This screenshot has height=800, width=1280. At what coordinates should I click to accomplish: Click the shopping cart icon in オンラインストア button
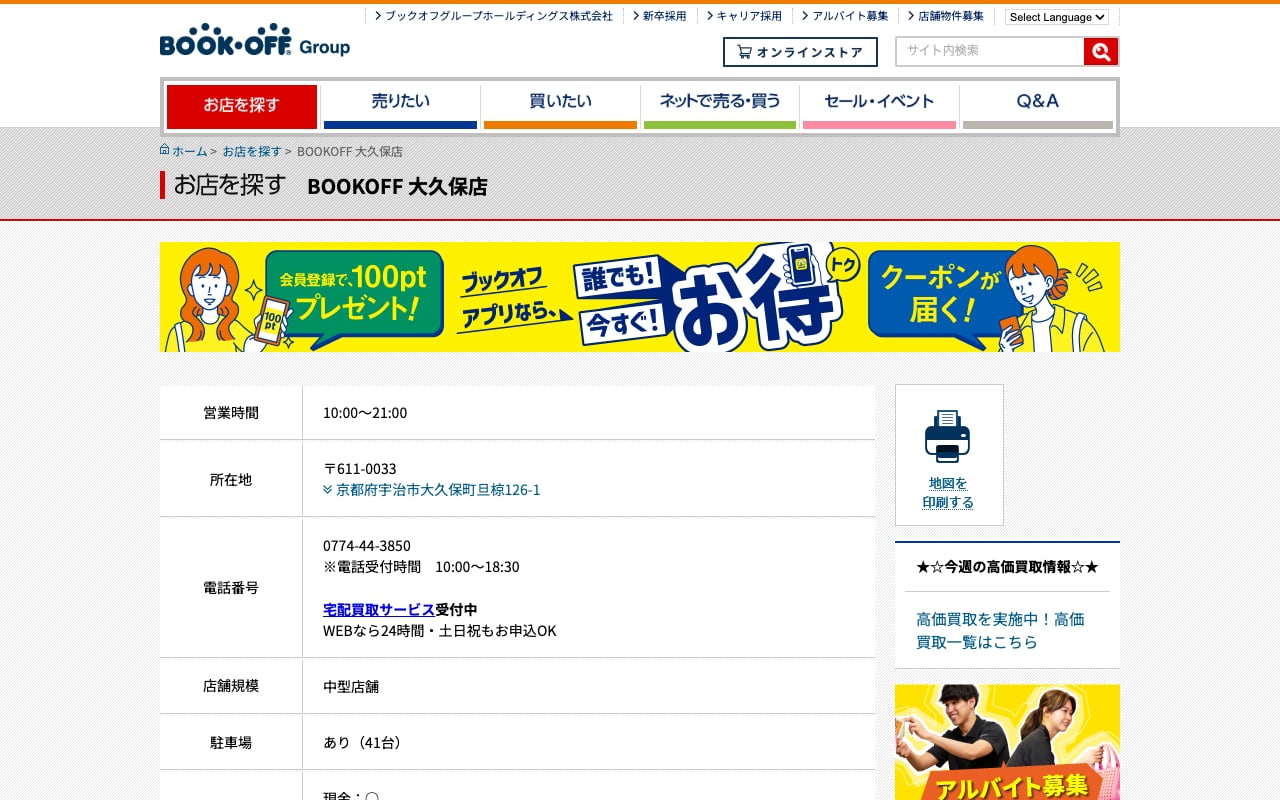pos(744,52)
